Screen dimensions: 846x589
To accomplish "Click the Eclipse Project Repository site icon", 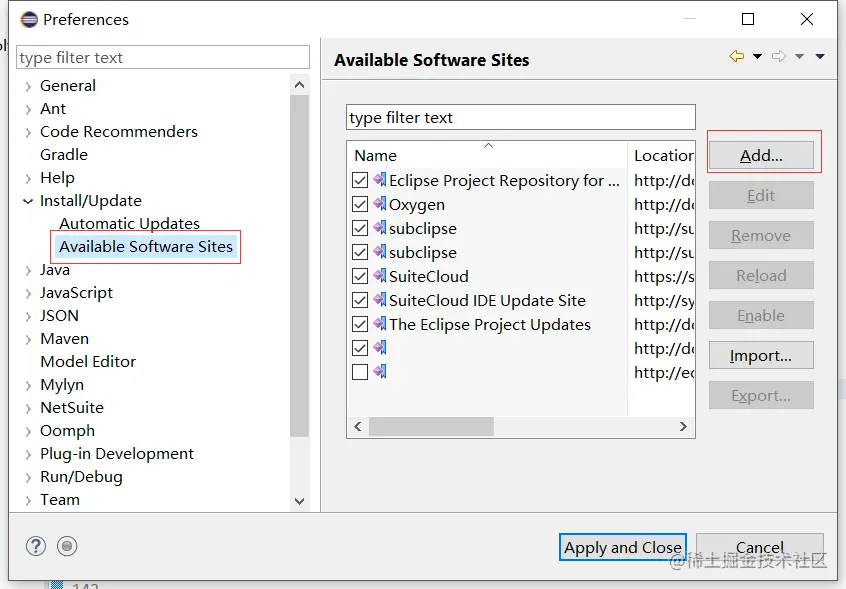I will coord(380,180).
